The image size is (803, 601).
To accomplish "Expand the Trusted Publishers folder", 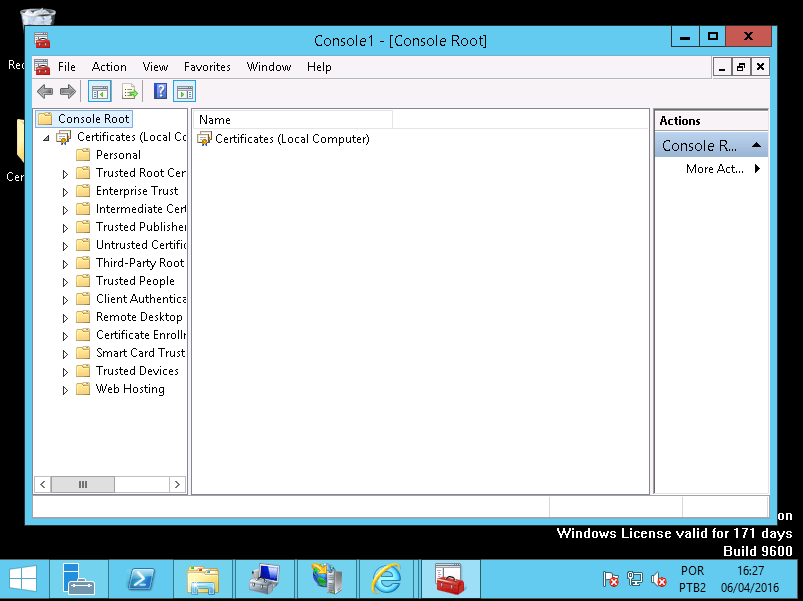I will click(65, 228).
